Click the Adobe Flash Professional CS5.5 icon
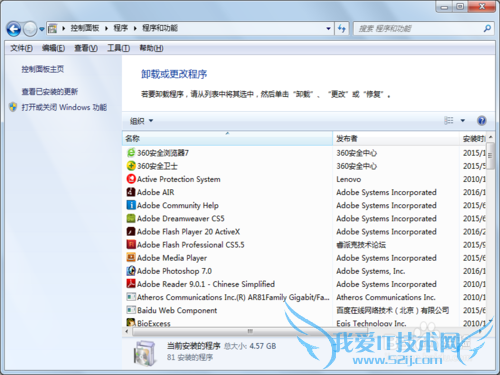Image resolution: width=500 pixels, height=375 pixels. pyautogui.click(x=131, y=244)
